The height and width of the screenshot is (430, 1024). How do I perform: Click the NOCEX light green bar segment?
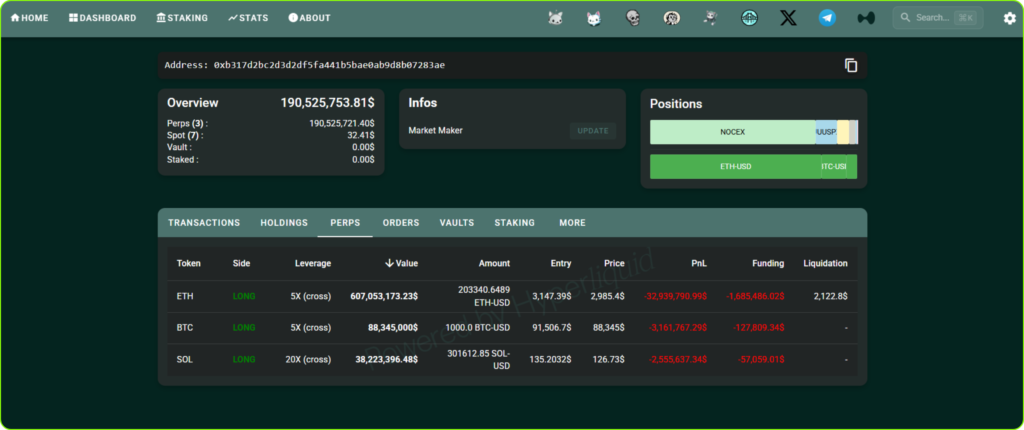(x=732, y=132)
